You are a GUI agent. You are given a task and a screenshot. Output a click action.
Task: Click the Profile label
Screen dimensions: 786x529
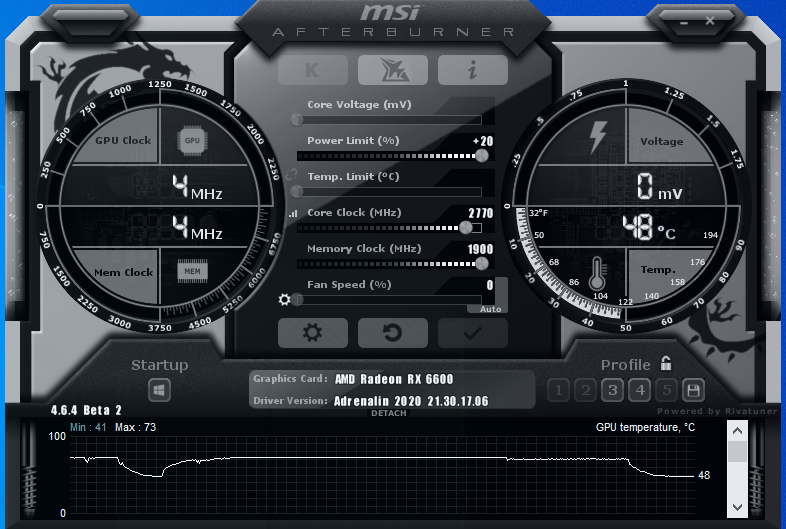coord(626,365)
